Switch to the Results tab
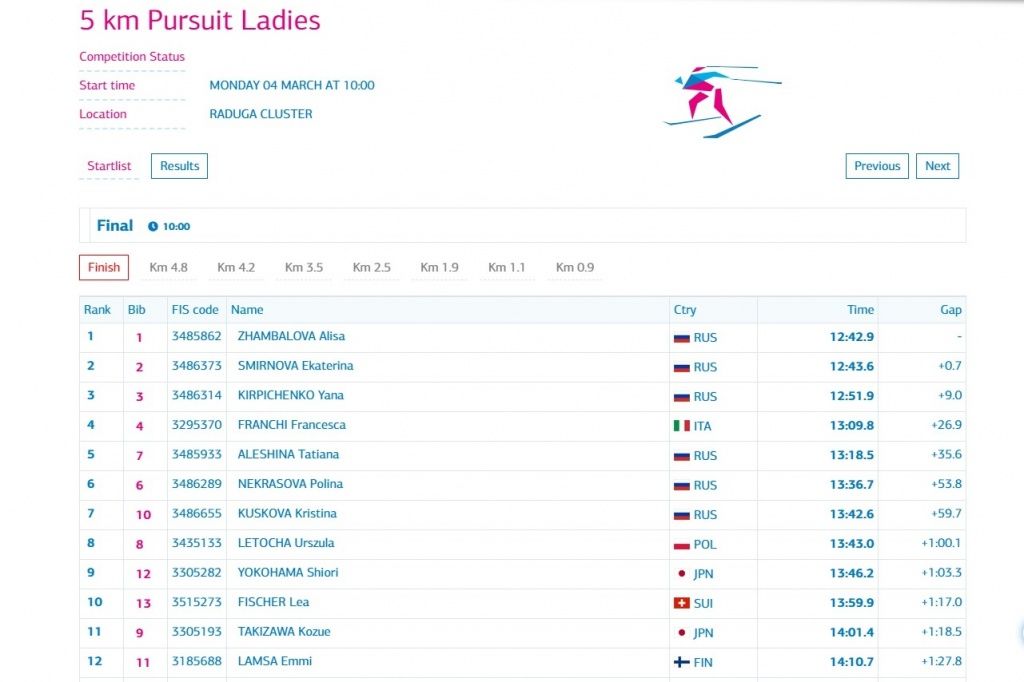The width and height of the screenshot is (1024, 682). (179, 166)
